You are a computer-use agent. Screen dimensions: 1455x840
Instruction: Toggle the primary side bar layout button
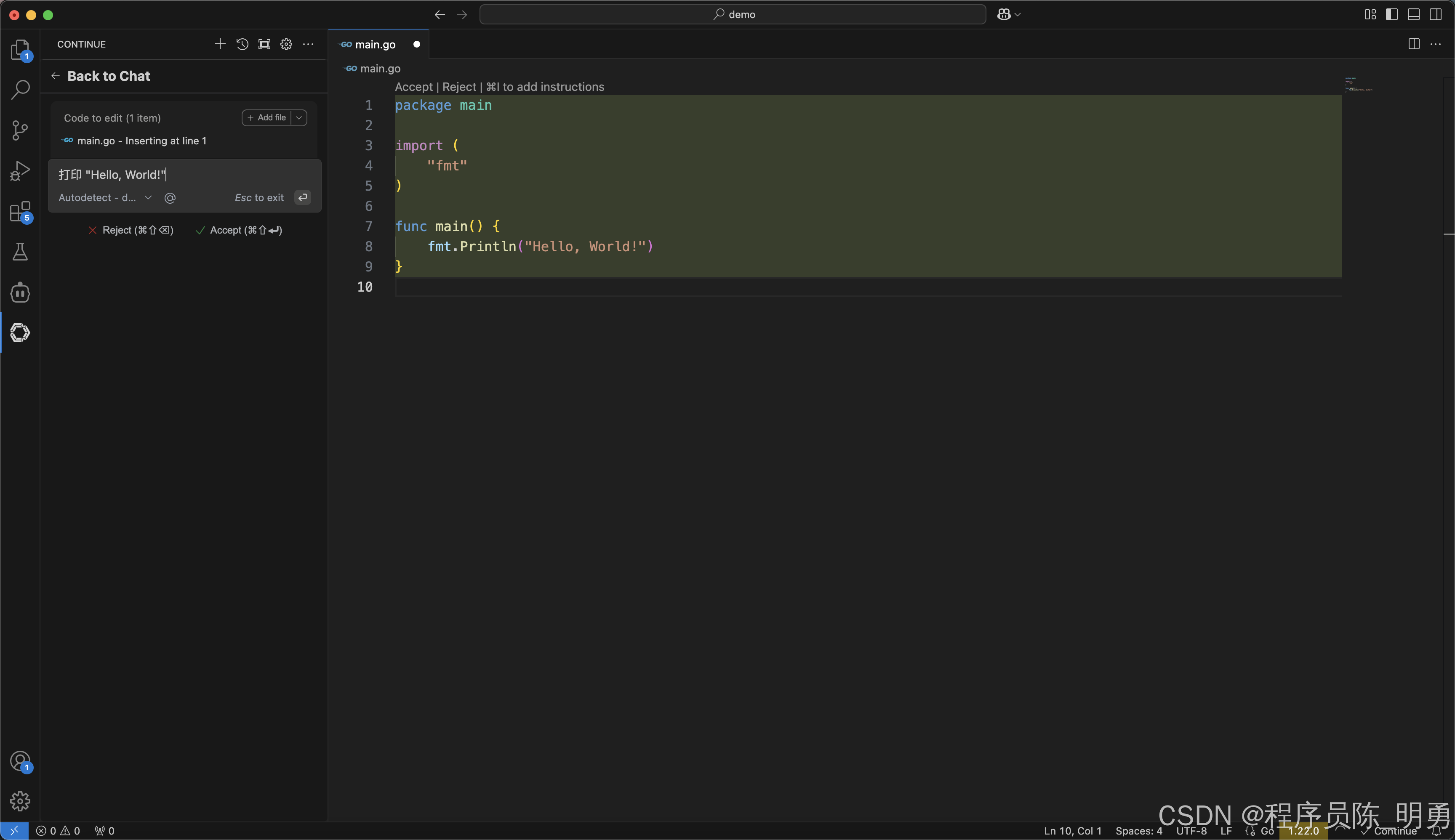click(1391, 14)
